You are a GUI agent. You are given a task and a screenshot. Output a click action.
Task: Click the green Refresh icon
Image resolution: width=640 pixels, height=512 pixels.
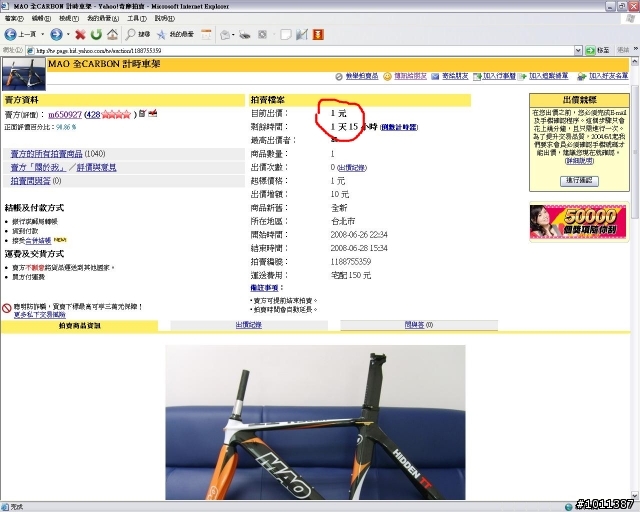(96, 35)
